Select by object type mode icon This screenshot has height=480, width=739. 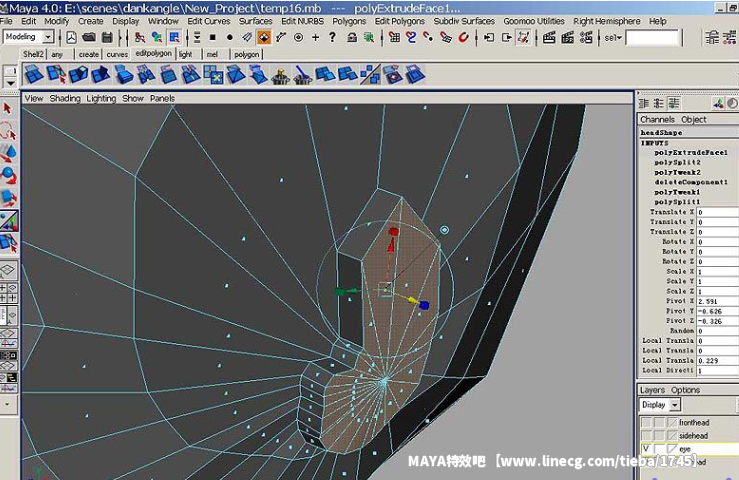point(157,37)
